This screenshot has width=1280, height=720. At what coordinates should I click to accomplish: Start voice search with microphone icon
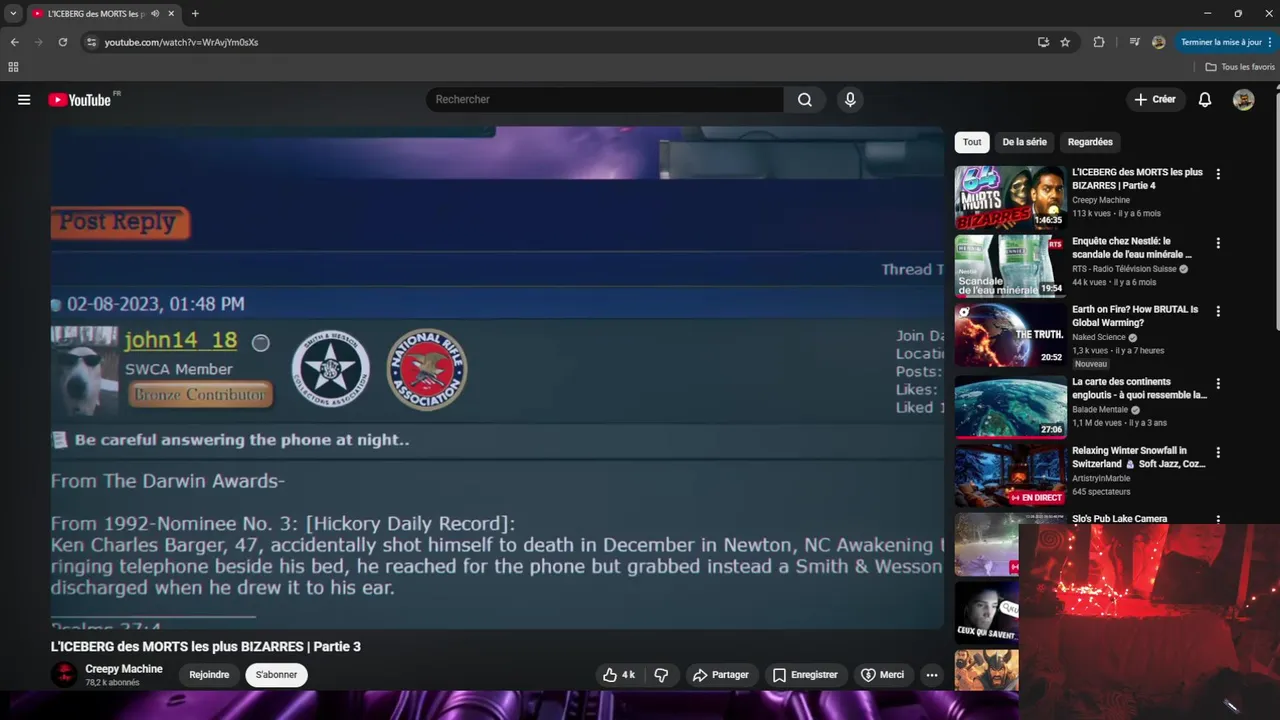point(850,99)
